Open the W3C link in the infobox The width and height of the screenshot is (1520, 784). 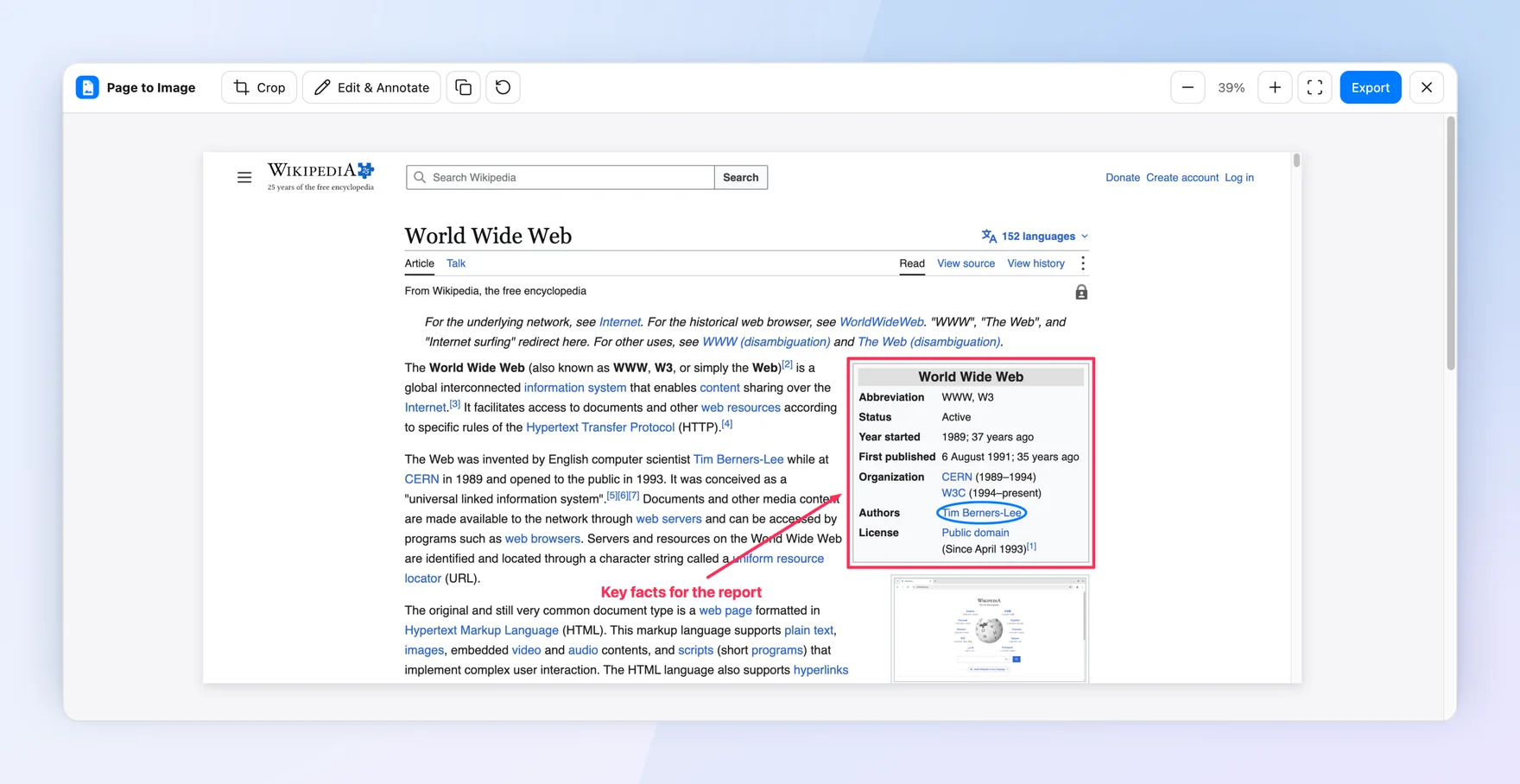953,493
